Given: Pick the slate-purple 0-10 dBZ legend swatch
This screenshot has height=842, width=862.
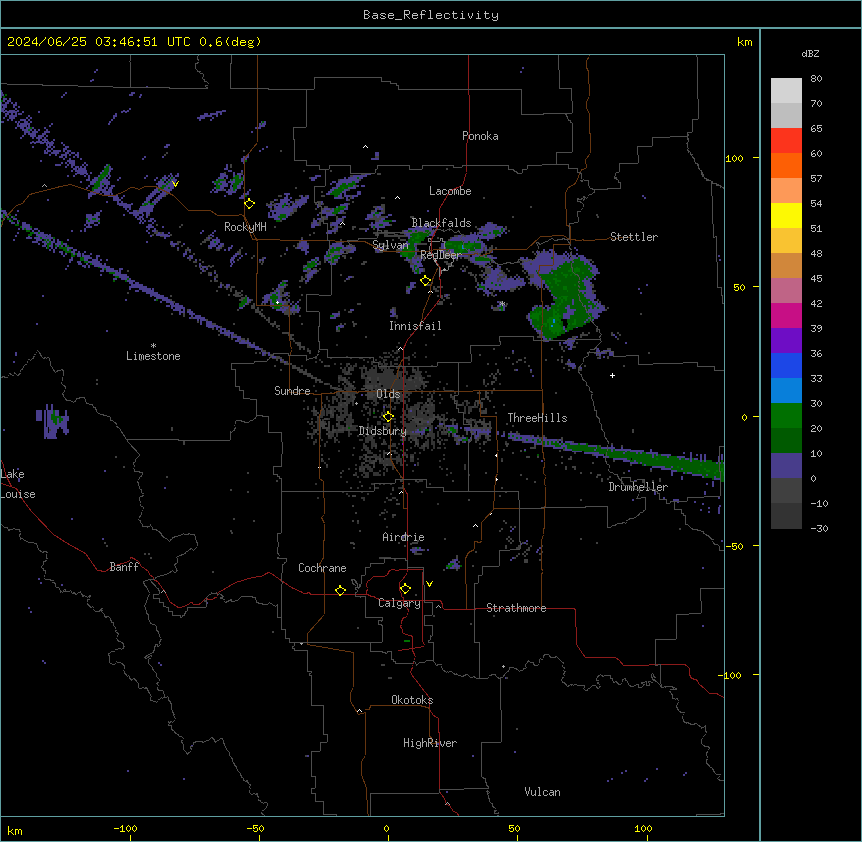Looking at the screenshot, I should pos(786,466).
